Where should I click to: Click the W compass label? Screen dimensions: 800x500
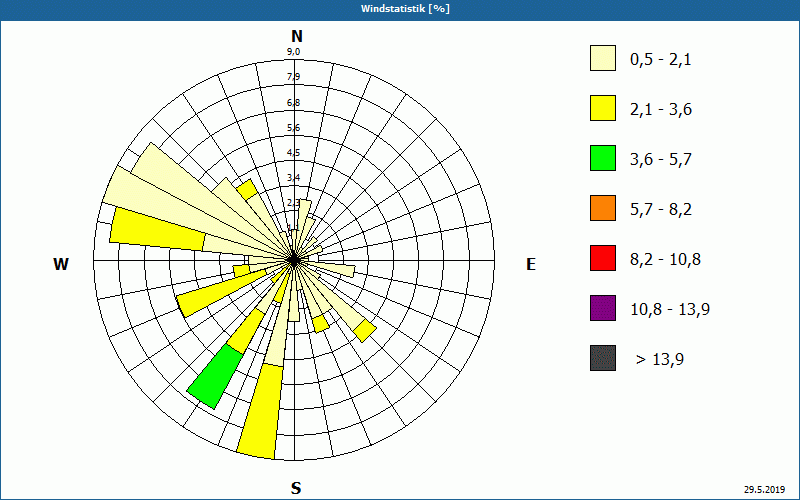[x=61, y=264]
